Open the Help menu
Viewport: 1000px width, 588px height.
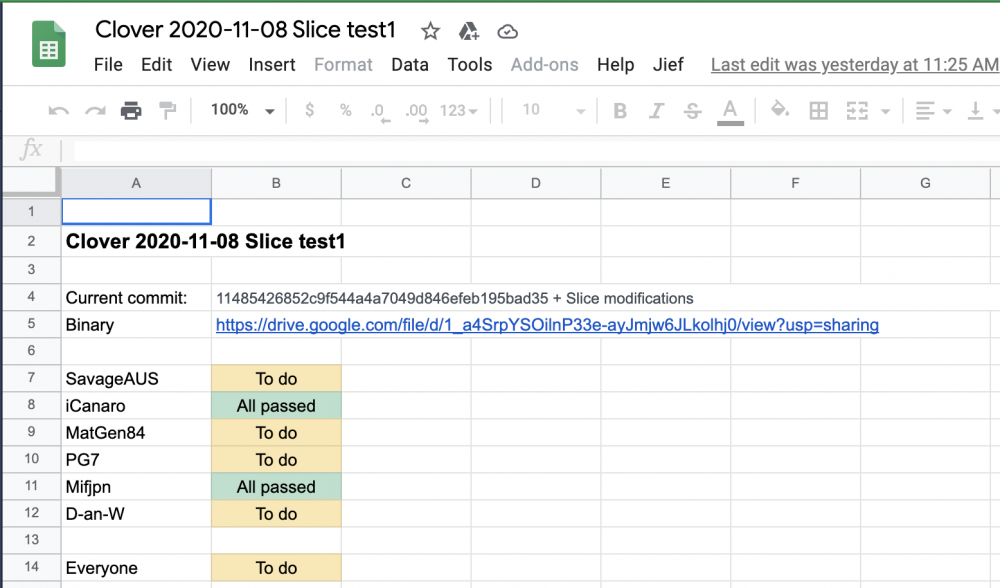click(615, 64)
